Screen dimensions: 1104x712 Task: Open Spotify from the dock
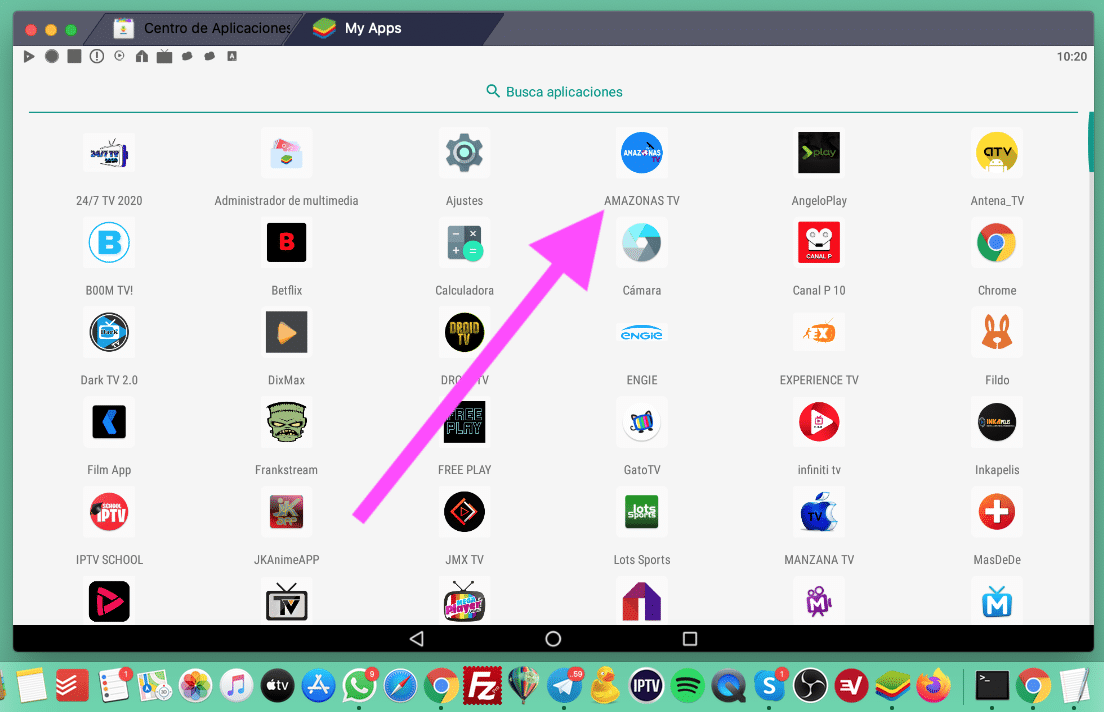pos(688,685)
